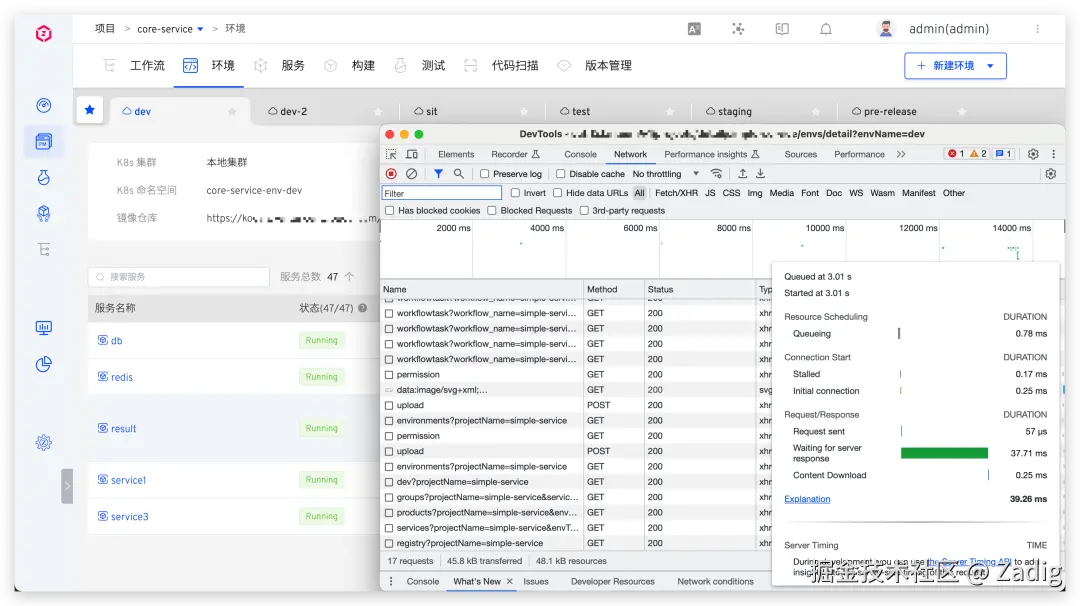Open the translate language icon in header
1080x606 pixels.
coord(694,29)
